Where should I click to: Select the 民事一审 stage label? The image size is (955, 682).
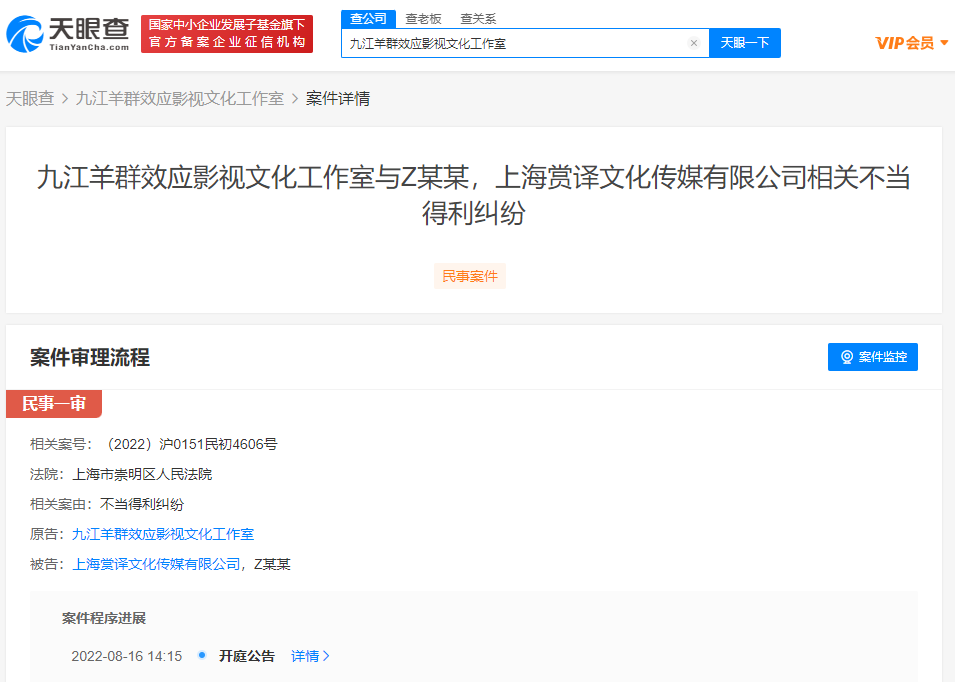click(x=54, y=404)
